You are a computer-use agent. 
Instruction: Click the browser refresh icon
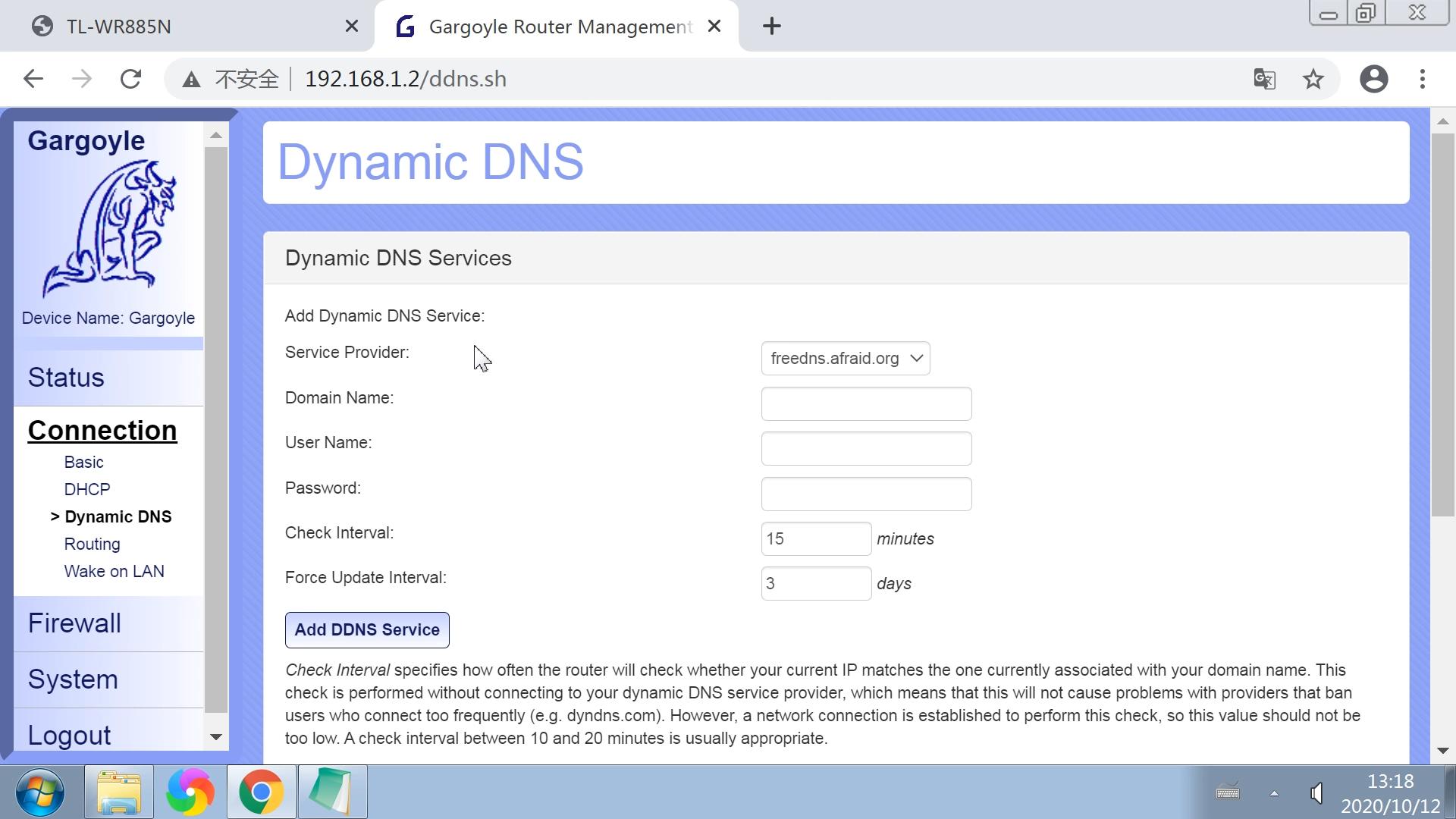point(130,78)
